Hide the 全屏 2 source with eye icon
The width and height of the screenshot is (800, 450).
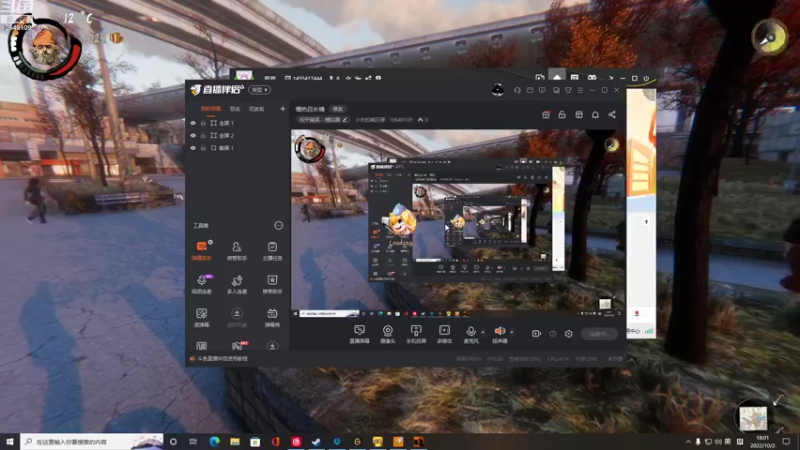click(x=193, y=136)
